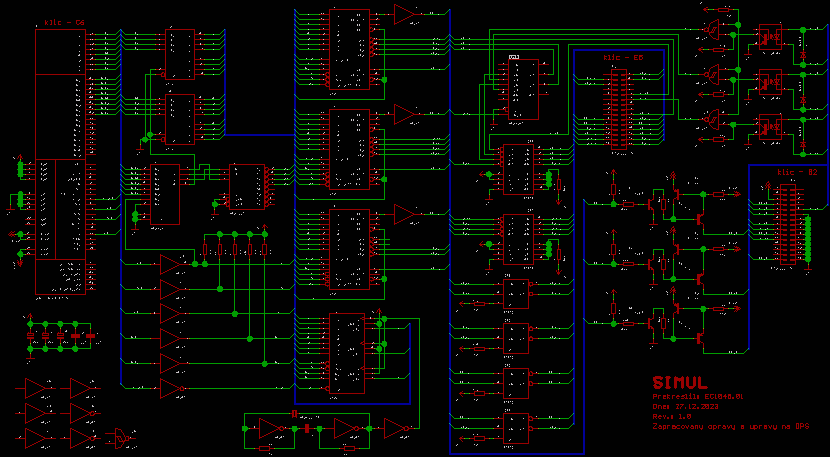Image resolution: width=830 pixels, height=457 pixels.
Task: Select the klic B2 pin header body
Action: tap(790, 224)
